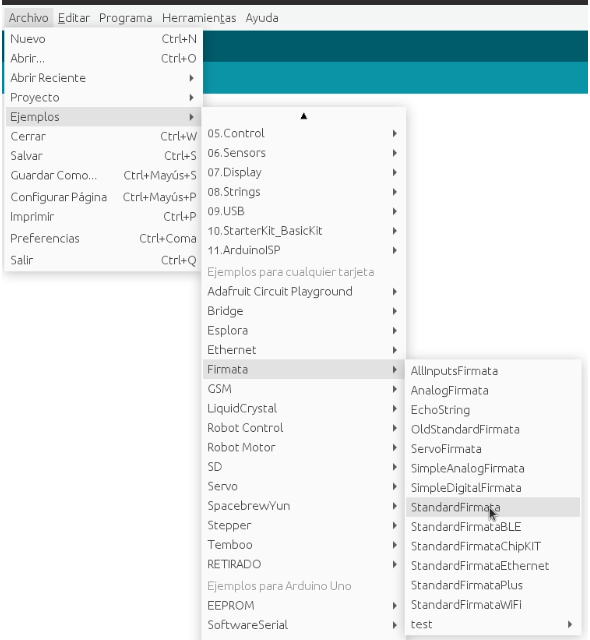The width and height of the screenshot is (590, 640).
Task: Choose Nuevo from the Archivo menu
Action: coord(103,39)
